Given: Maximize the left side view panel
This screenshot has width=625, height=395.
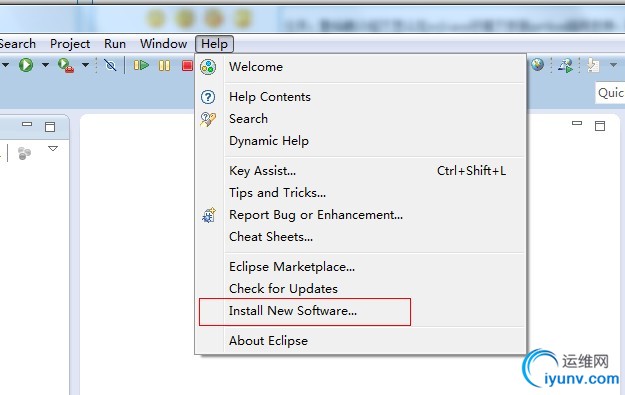Looking at the screenshot, I should (x=50, y=127).
